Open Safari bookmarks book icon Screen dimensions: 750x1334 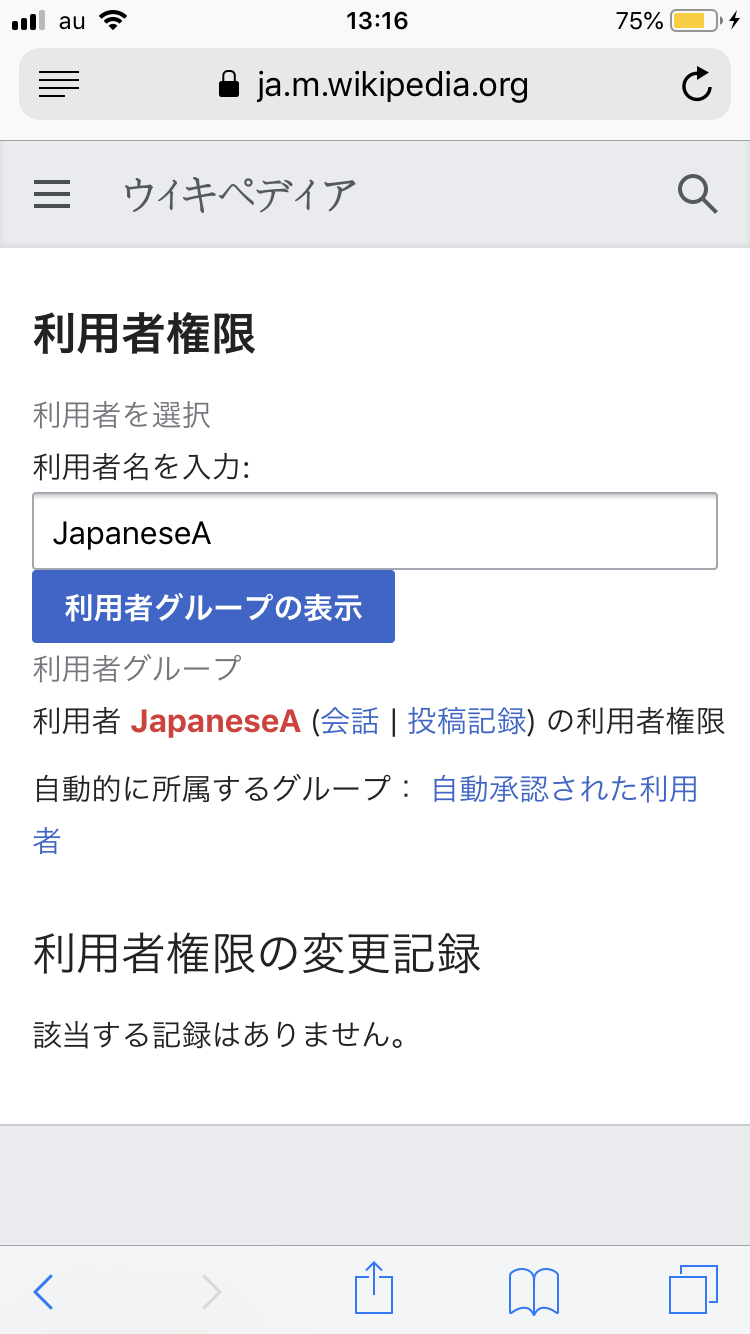tap(534, 1291)
